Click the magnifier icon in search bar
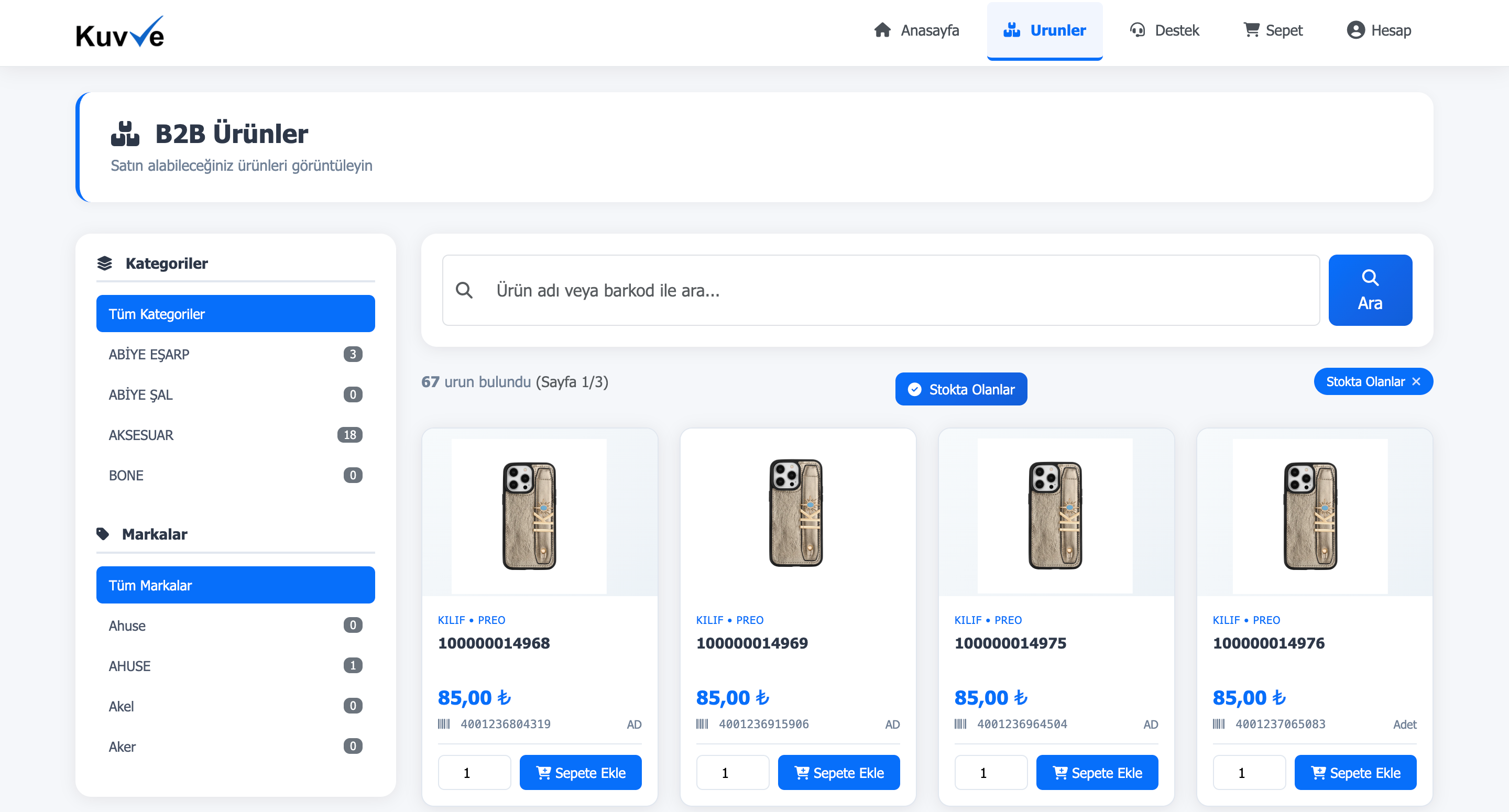The image size is (1509, 812). (x=465, y=289)
